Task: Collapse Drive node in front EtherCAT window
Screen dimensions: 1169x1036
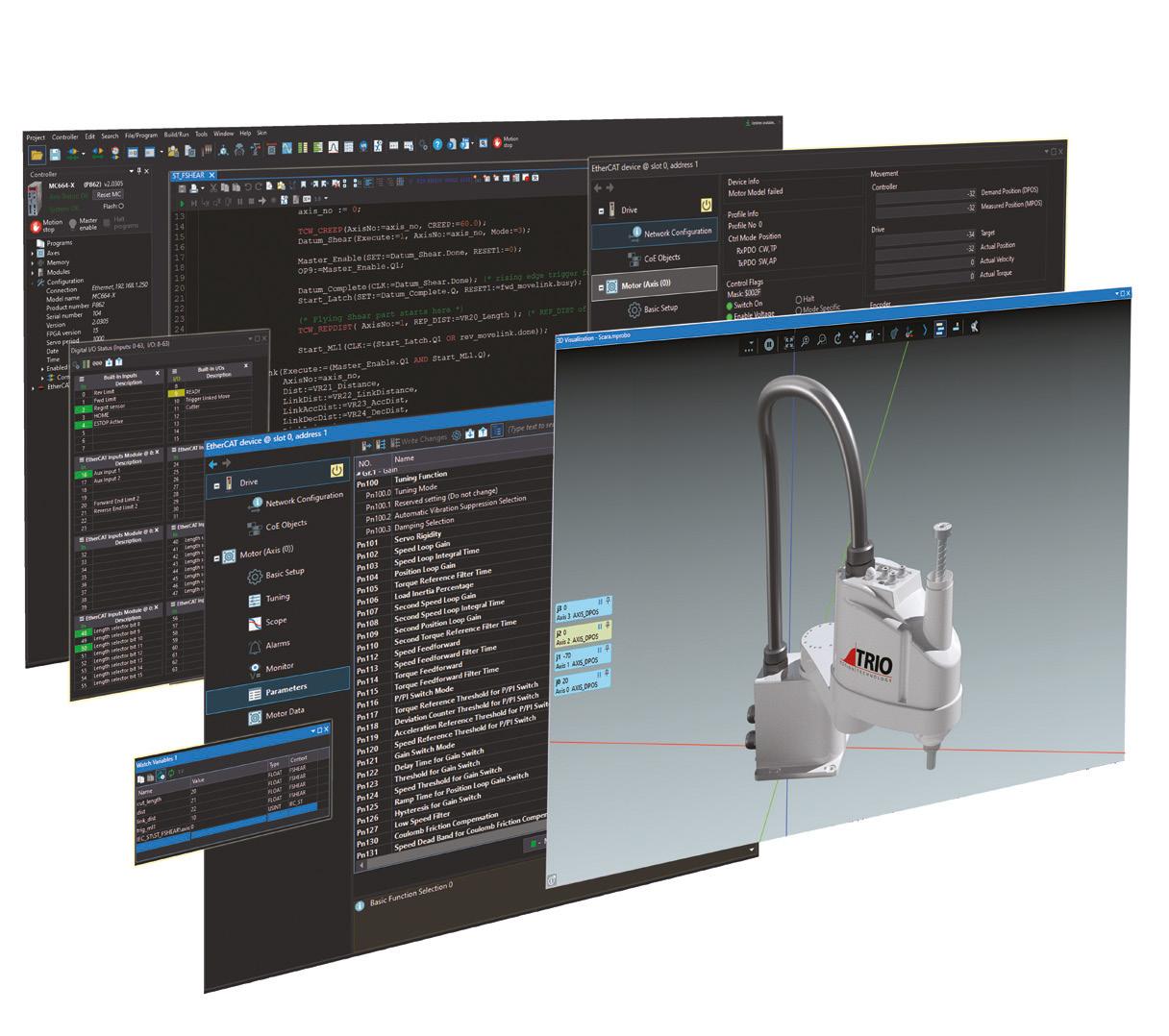Action: 216,486
